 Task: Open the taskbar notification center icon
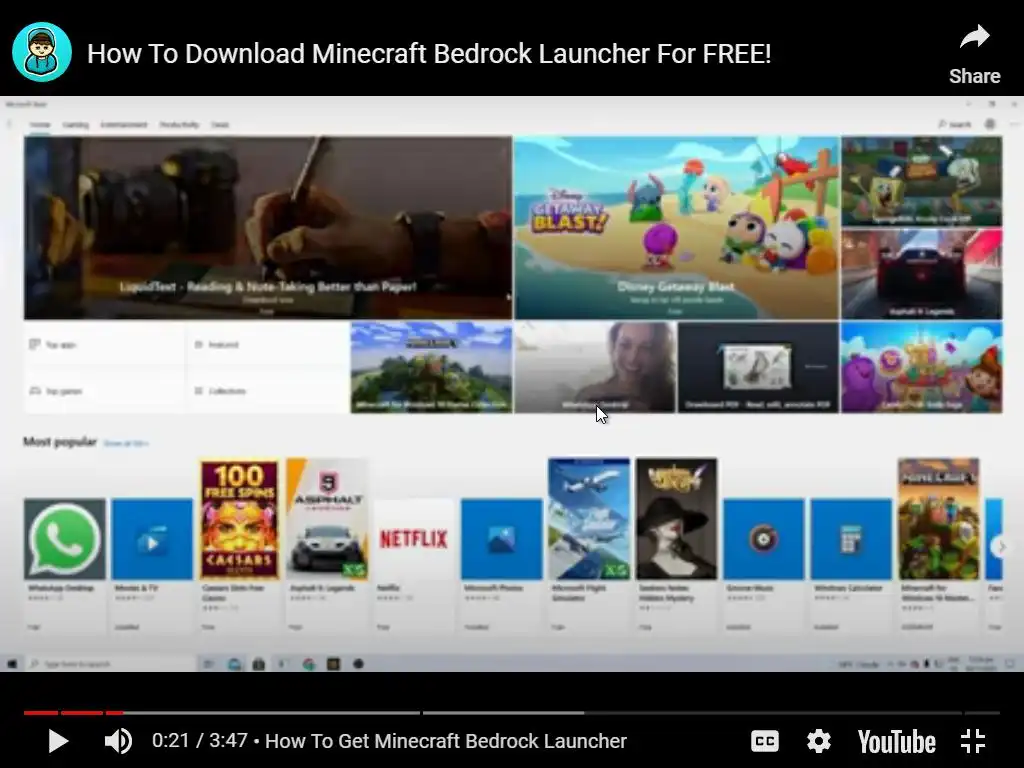click(1010, 664)
